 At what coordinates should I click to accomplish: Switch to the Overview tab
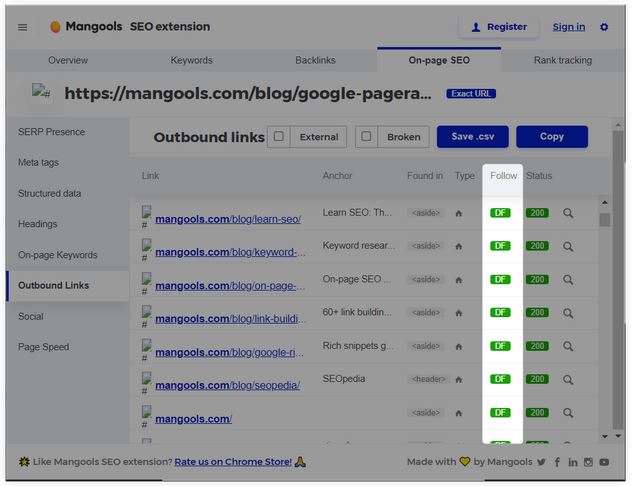(68, 61)
